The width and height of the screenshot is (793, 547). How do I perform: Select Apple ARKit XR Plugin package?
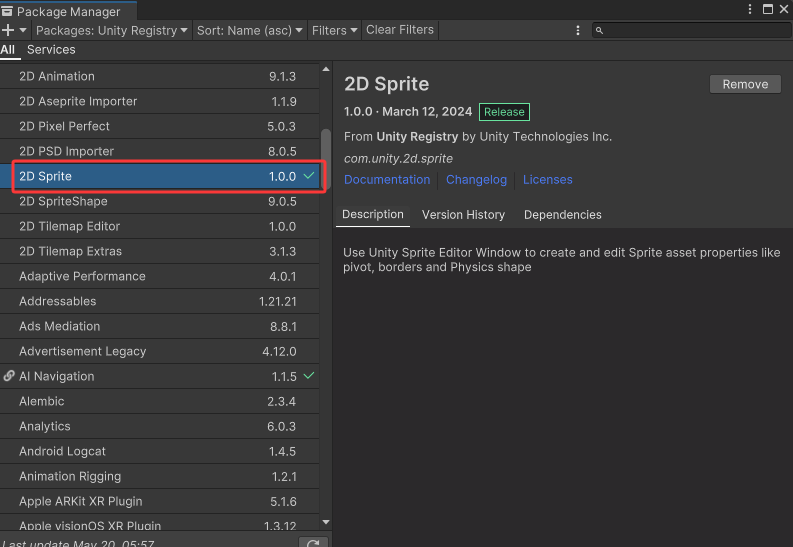tap(159, 502)
